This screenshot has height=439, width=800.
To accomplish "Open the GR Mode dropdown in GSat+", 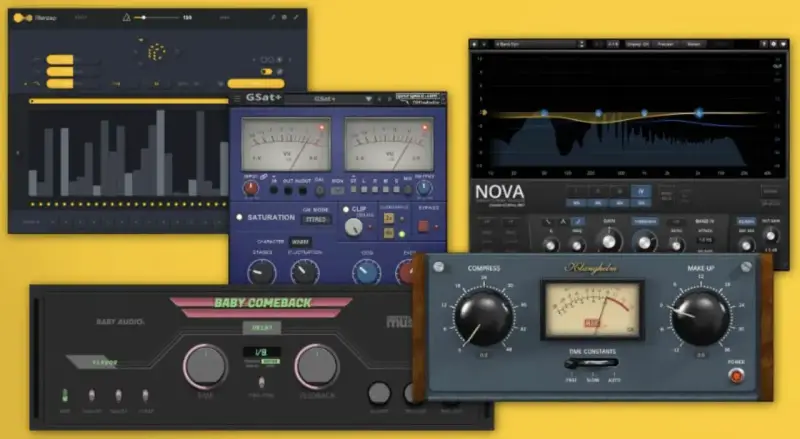I will [316, 220].
